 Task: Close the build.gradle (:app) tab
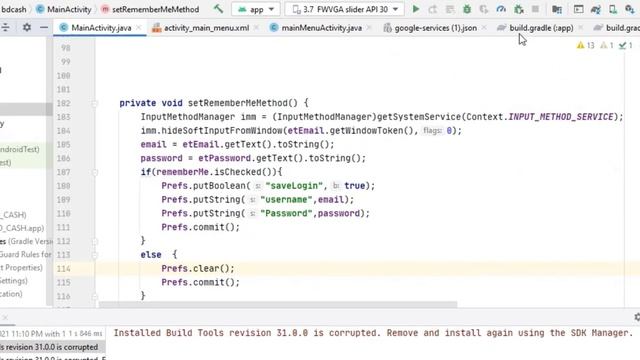[580, 28]
